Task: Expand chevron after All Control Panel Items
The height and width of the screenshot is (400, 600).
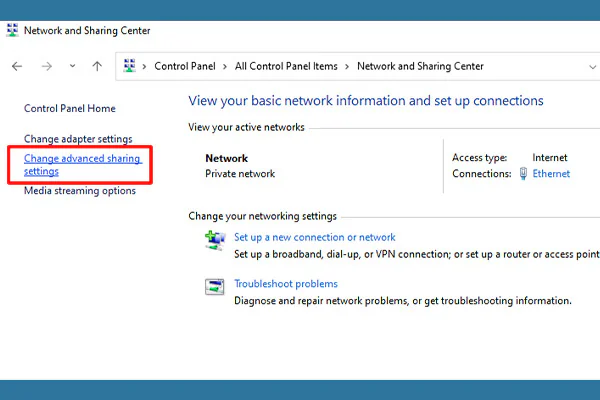Action: point(347,67)
